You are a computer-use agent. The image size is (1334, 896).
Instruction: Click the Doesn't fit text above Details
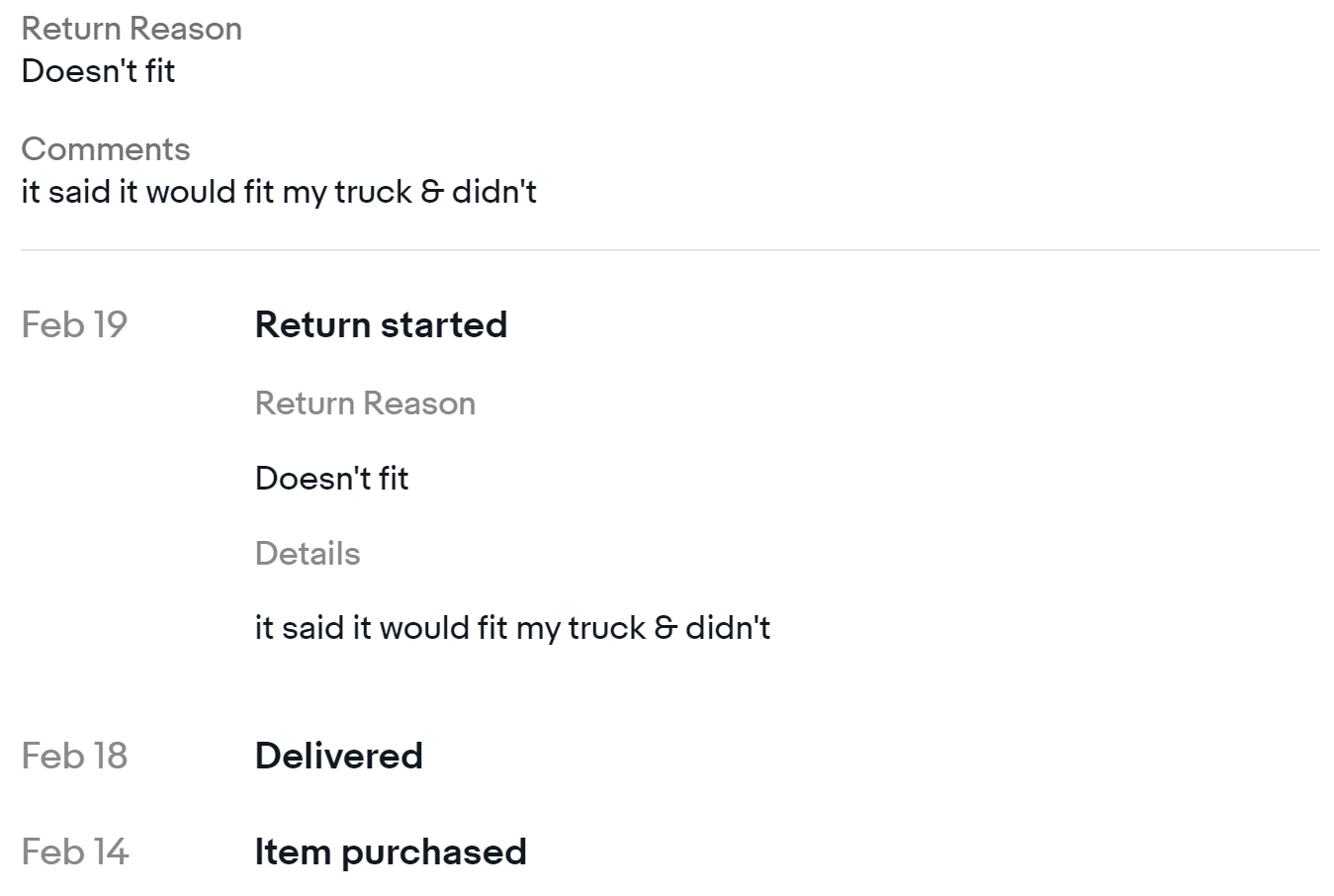[331, 479]
